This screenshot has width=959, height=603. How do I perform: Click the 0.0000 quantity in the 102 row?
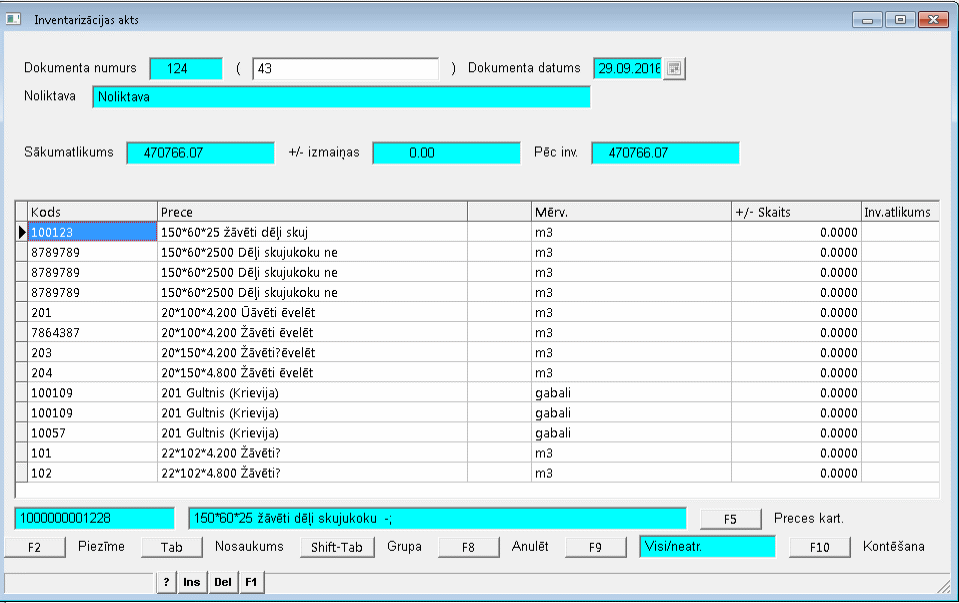[x=796, y=473]
